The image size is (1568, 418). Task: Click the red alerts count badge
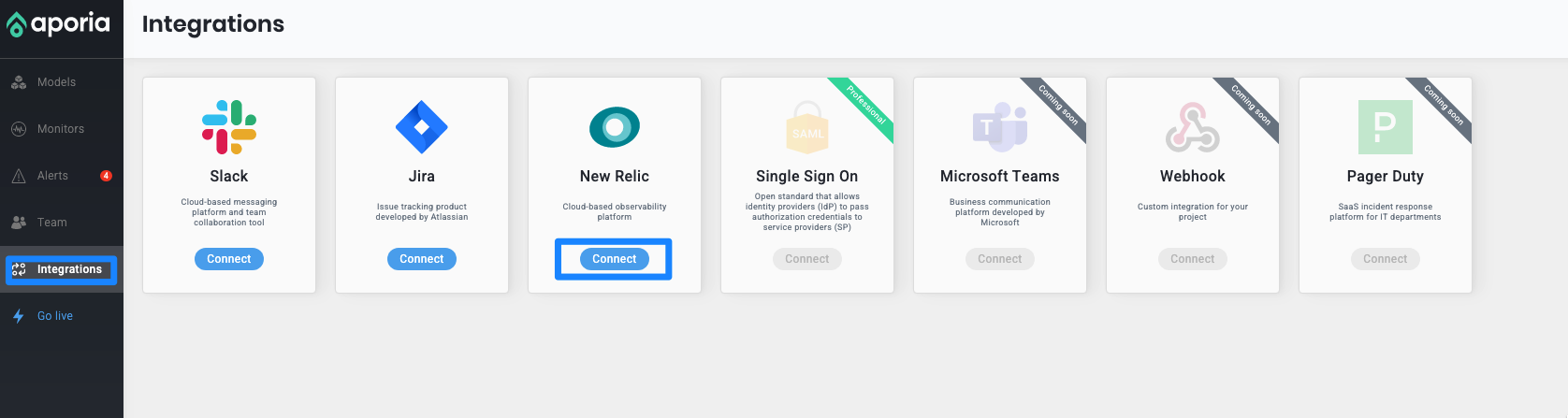106,176
